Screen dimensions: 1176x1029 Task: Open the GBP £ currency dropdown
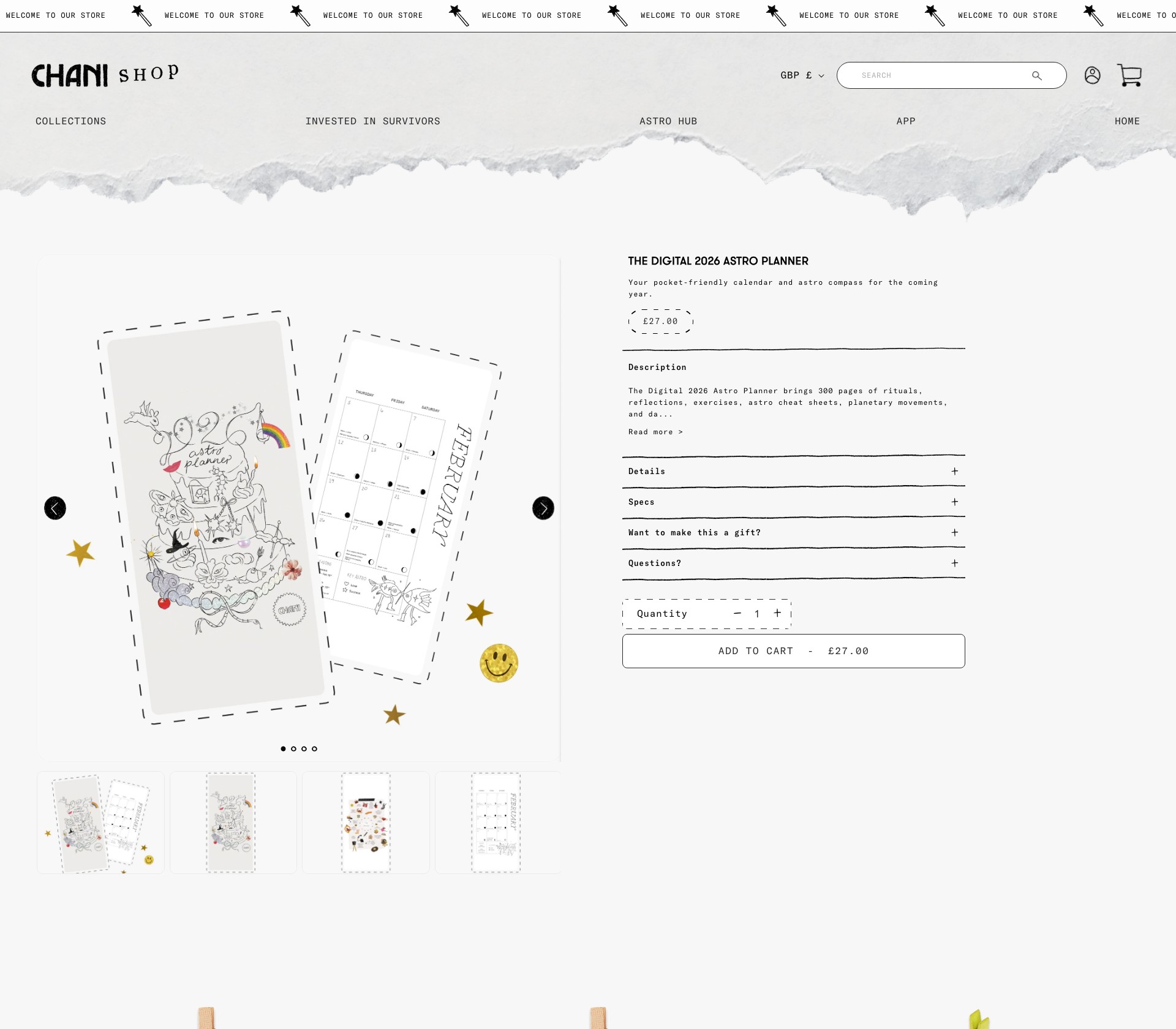[802, 75]
